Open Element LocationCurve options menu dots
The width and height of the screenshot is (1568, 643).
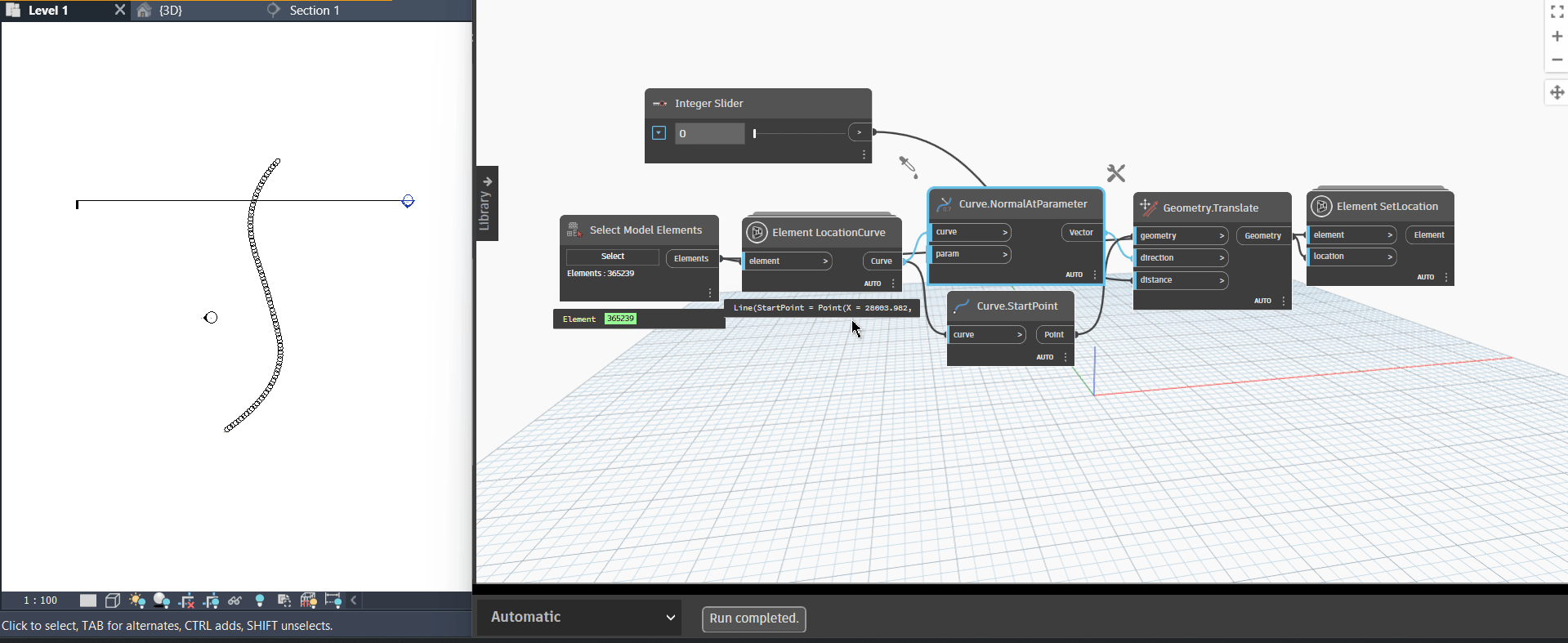[893, 284]
